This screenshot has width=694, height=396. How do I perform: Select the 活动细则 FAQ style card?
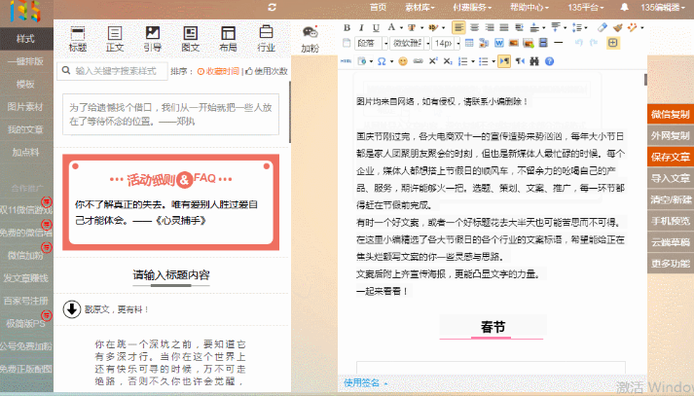click(x=171, y=202)
